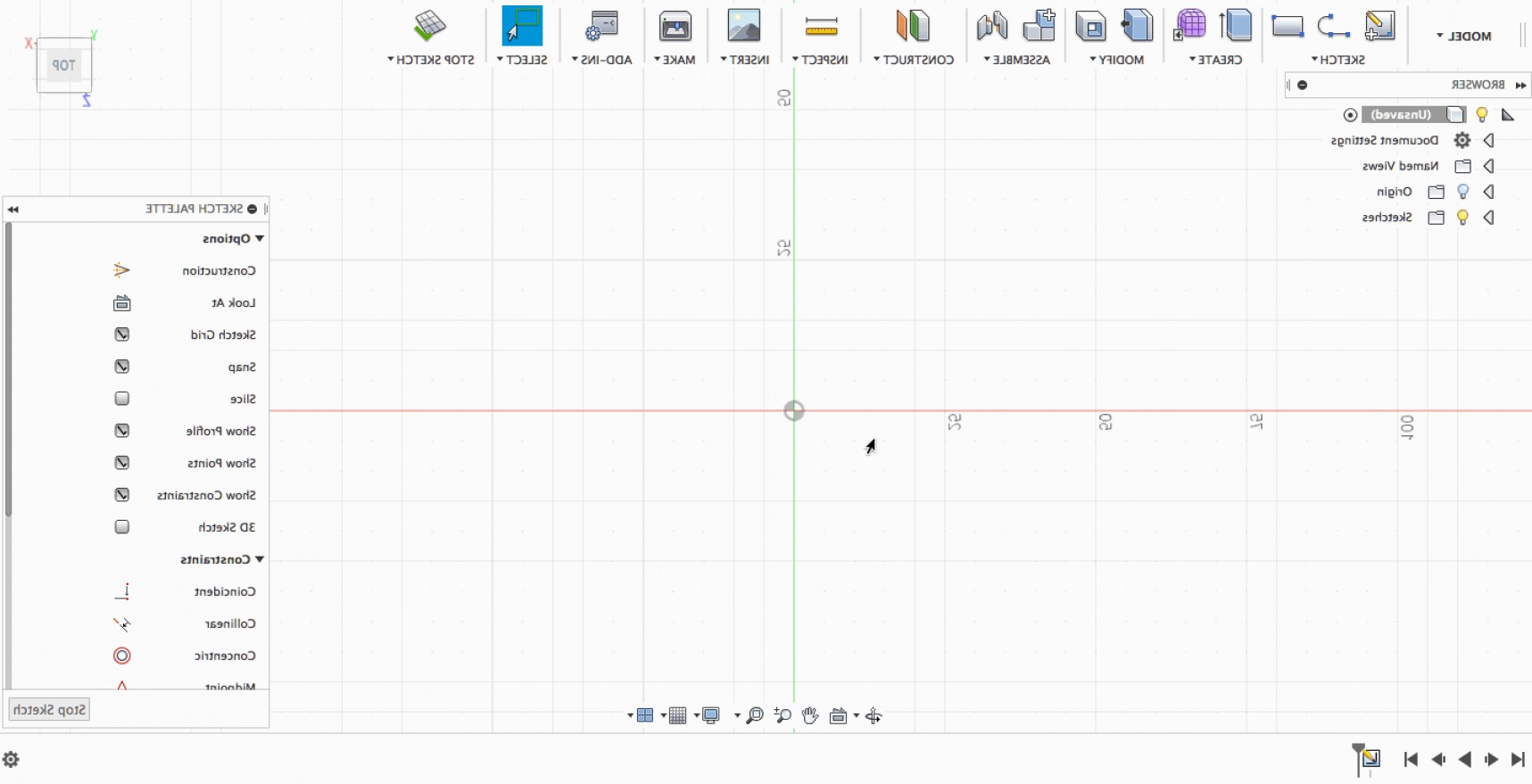
Task: Open the ASSEMBLE toolbar menu
Action: [x=1016, y=60]
